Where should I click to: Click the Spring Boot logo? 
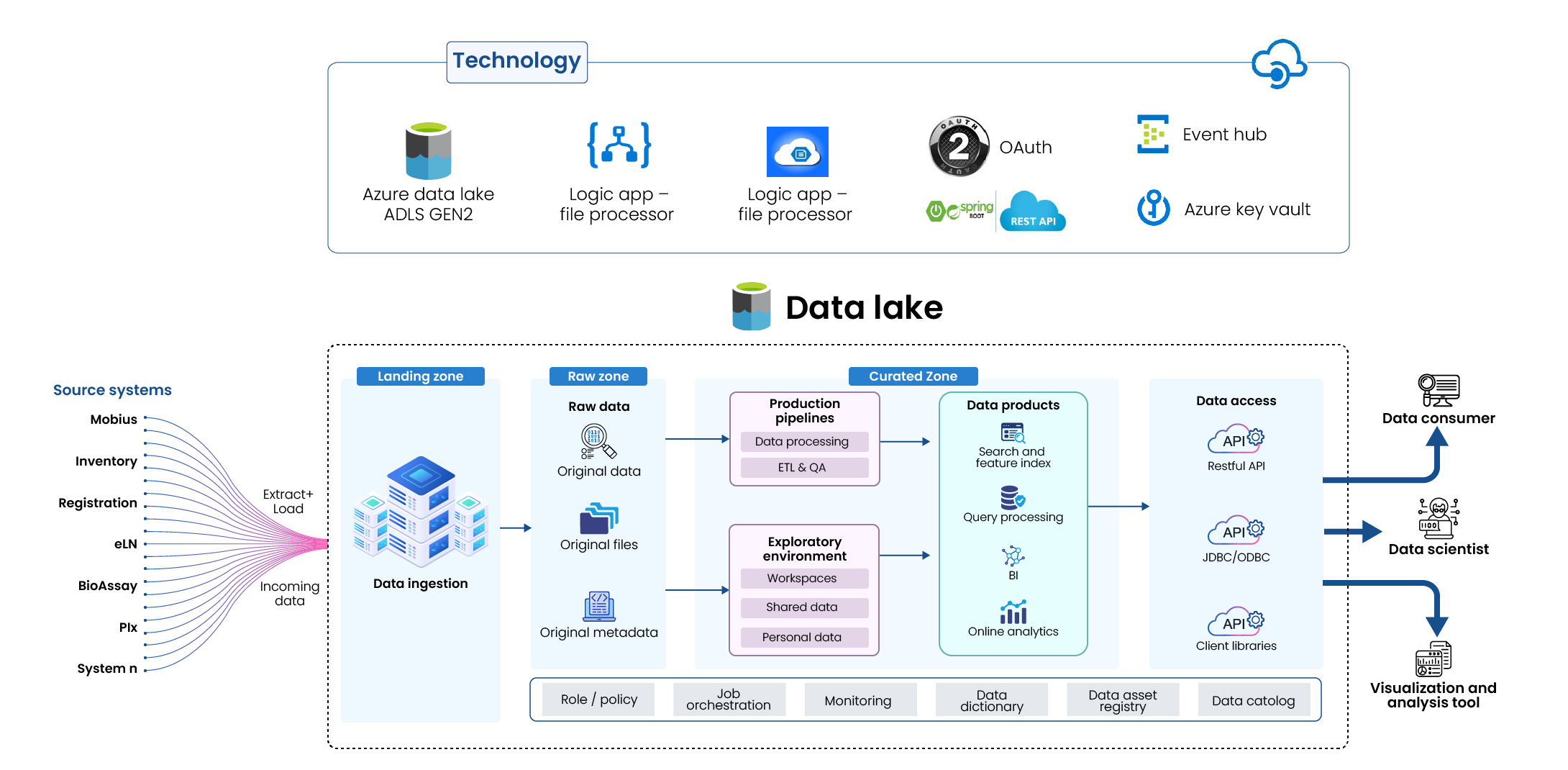coord(960,210)
